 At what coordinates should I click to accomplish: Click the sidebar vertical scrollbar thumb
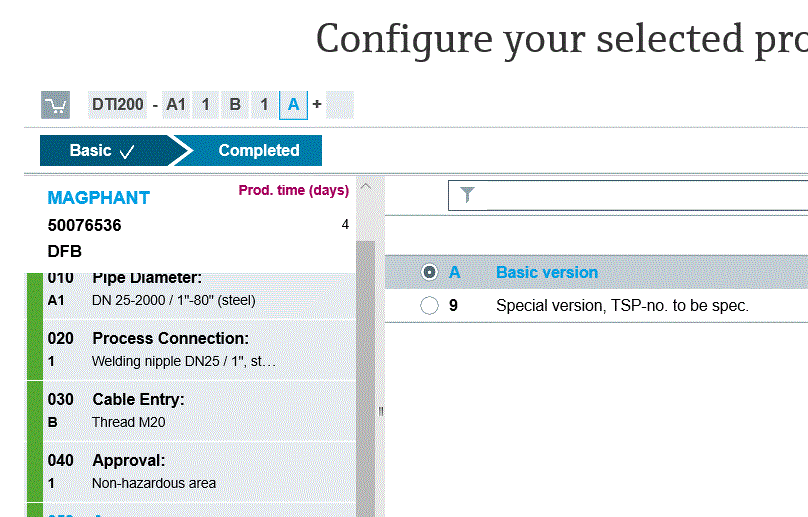click(365, 379)
